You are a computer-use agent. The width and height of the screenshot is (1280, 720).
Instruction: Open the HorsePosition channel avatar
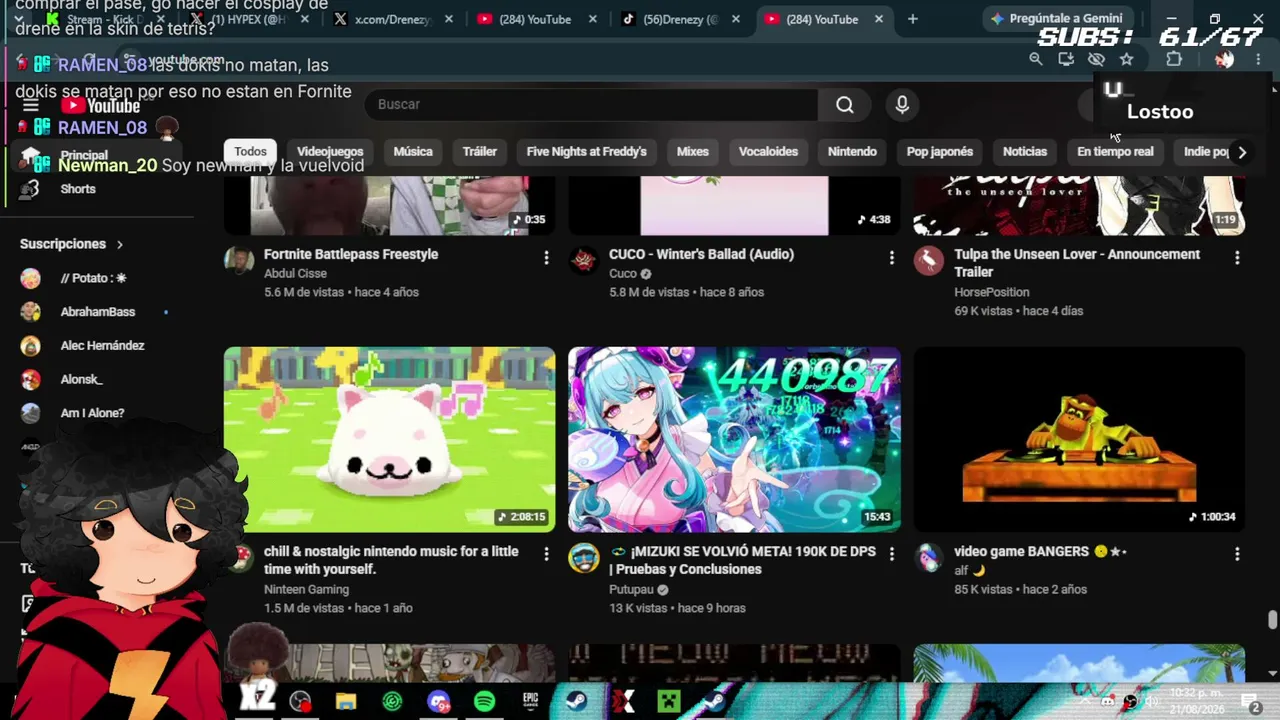coord(929,261)
